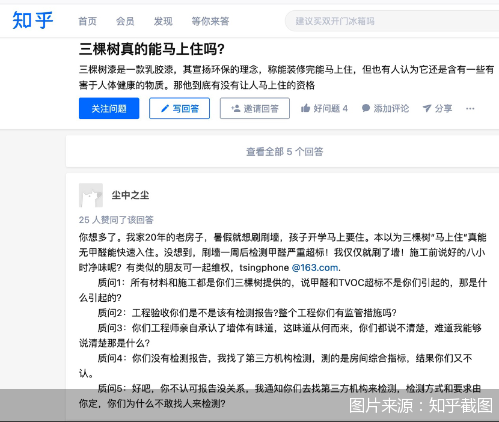Click the @163.com email link
The width and height of the screenshot is (499, 422).
(315, 268)
